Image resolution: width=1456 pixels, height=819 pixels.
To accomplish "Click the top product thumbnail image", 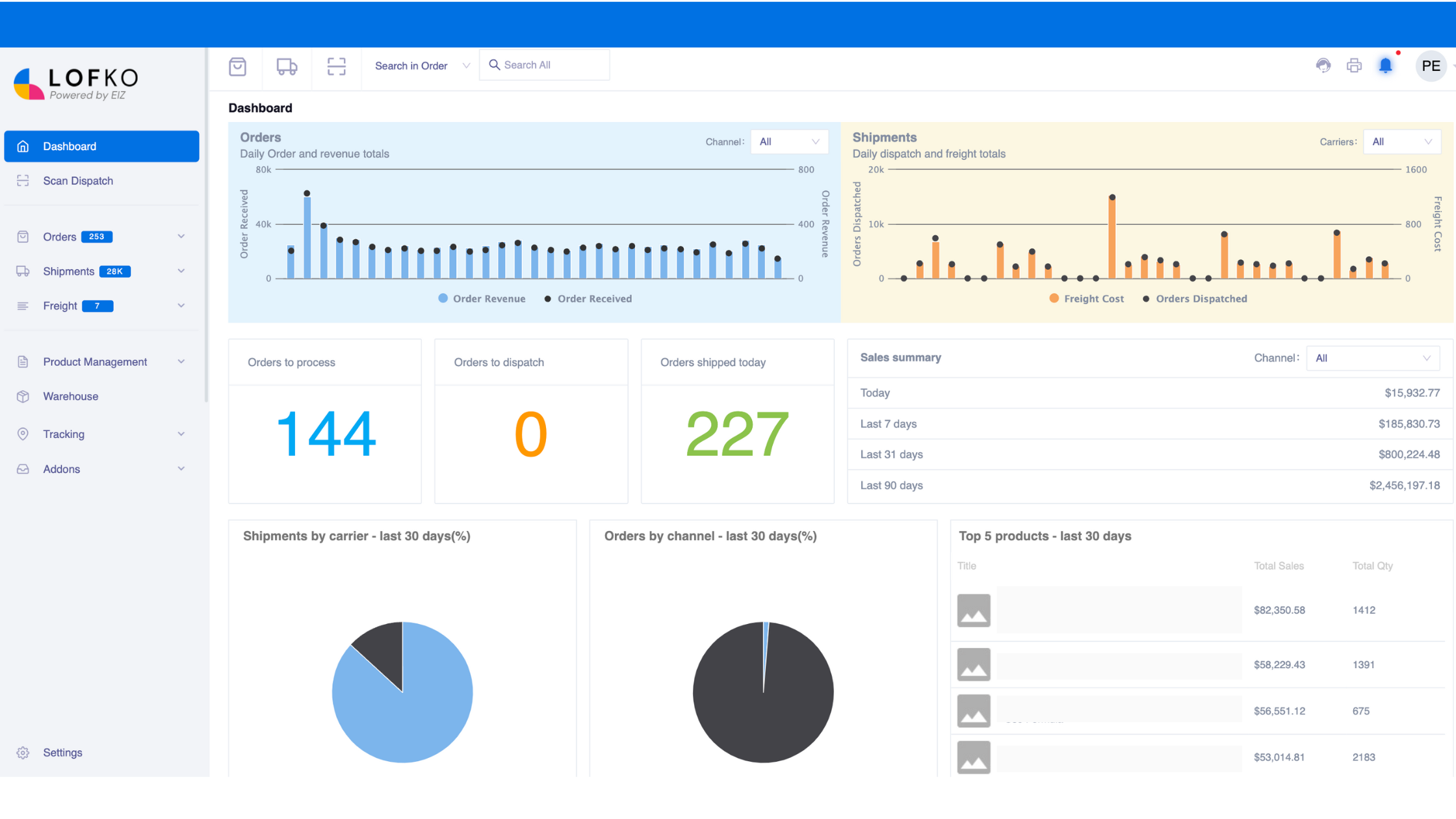I will coord(974,610).
